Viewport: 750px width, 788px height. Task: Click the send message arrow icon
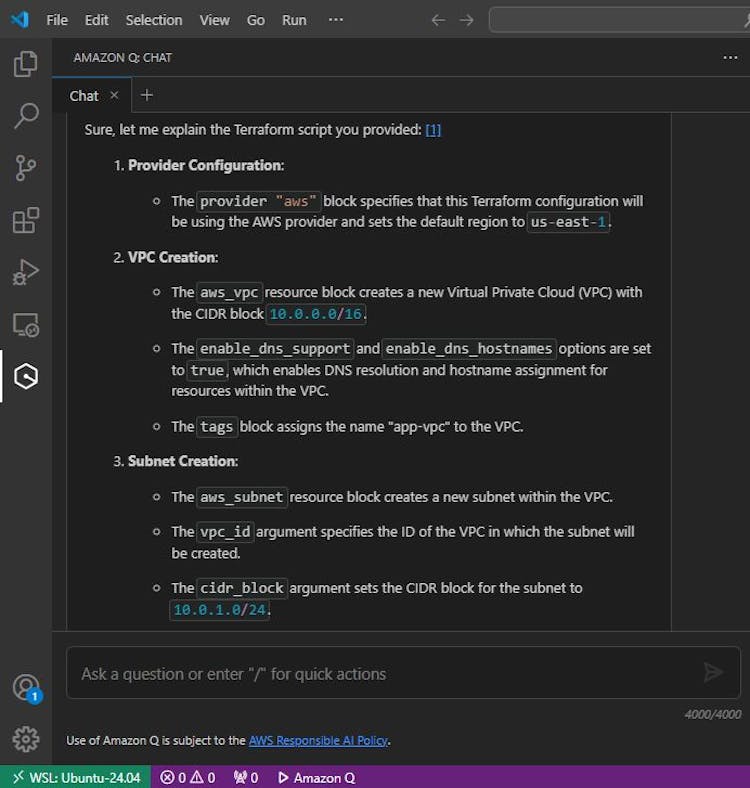coord(713,673)
